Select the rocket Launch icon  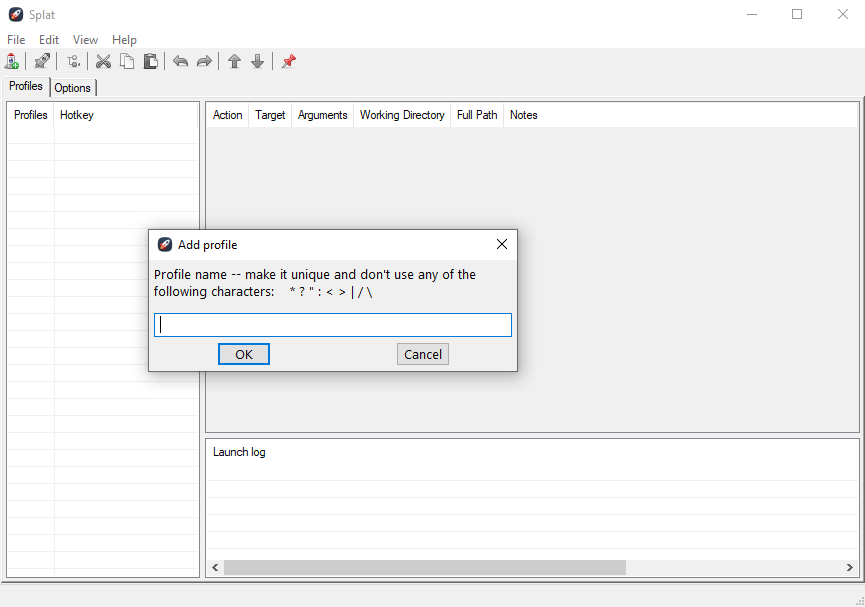tap(42, 61)
